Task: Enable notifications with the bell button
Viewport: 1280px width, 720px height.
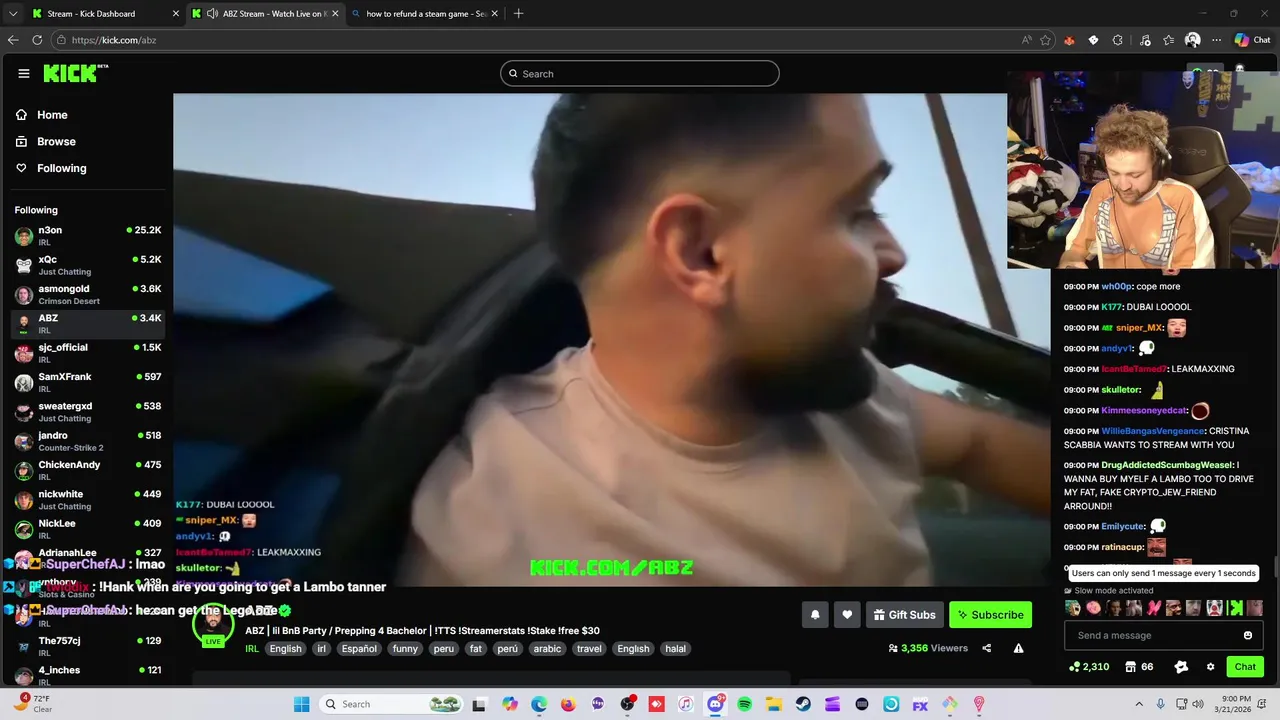Action: tap(815, 615)
